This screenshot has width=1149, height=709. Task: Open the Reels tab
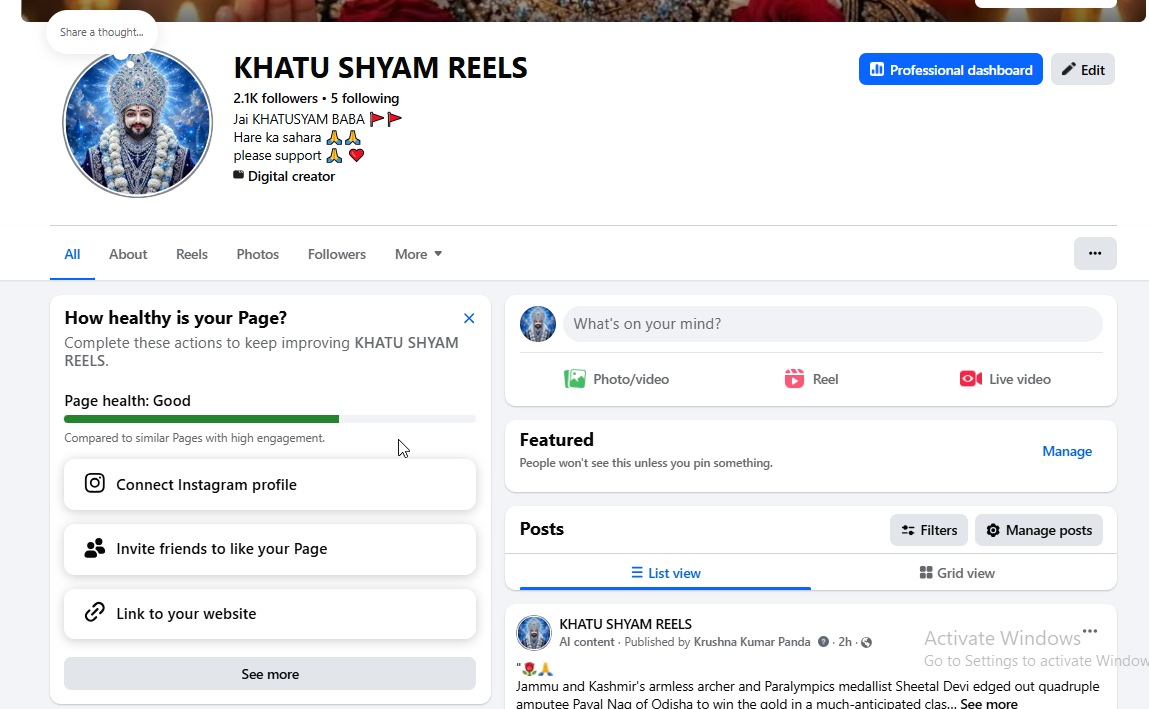click(x=192, y=254)
